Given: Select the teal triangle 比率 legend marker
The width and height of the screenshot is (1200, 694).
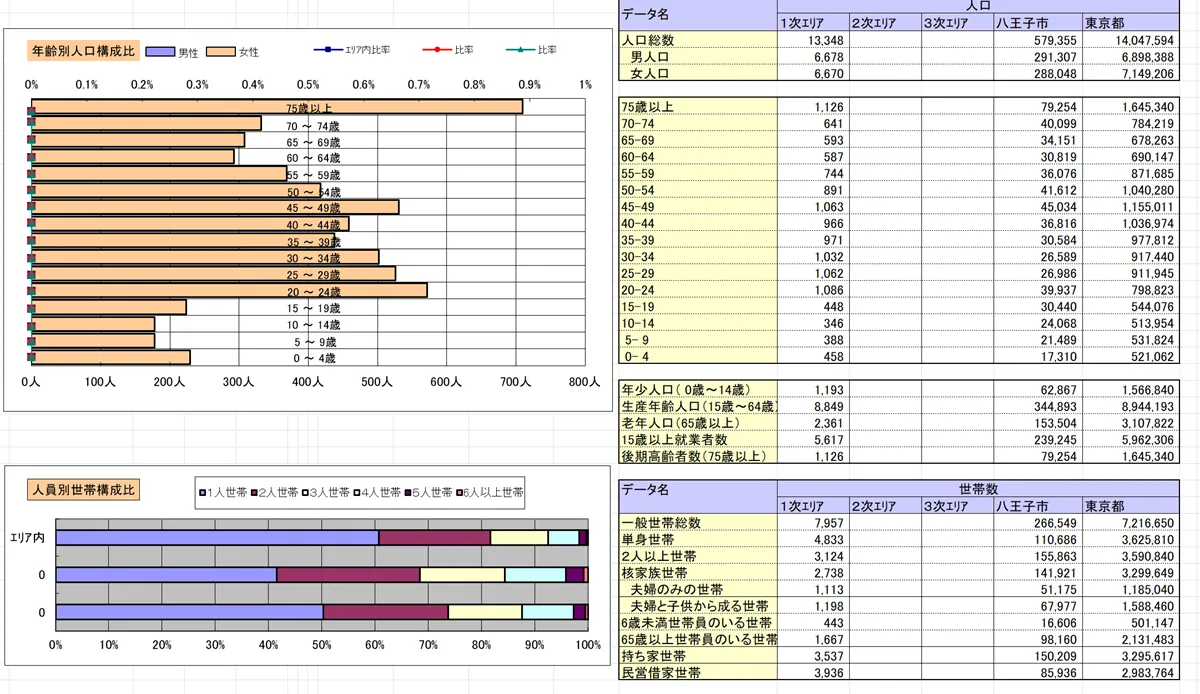Looking at the screenshot, I should pyautogui.click(x=520, y=50).
